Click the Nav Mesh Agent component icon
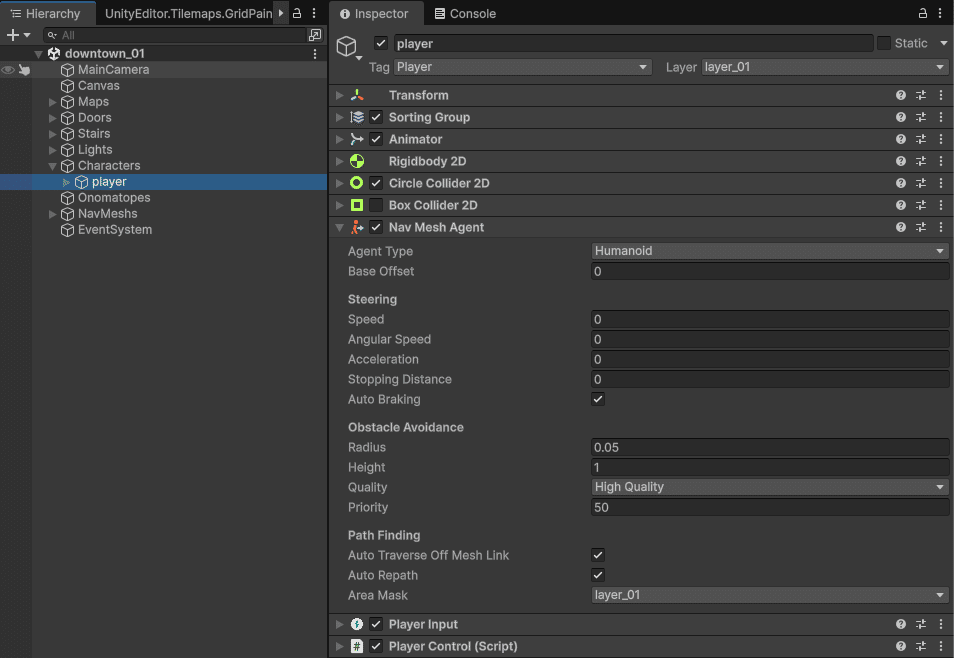The image size is (954, 658). point(356,227)
